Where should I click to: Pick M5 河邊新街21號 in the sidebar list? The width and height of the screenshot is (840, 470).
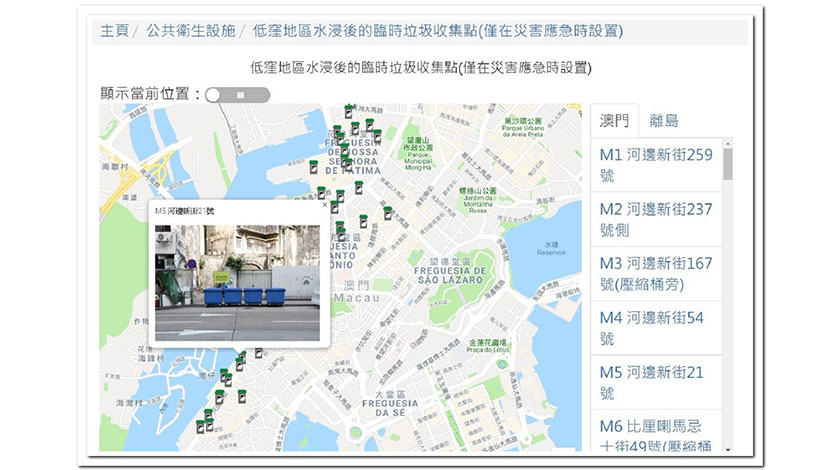pos(655,382)
